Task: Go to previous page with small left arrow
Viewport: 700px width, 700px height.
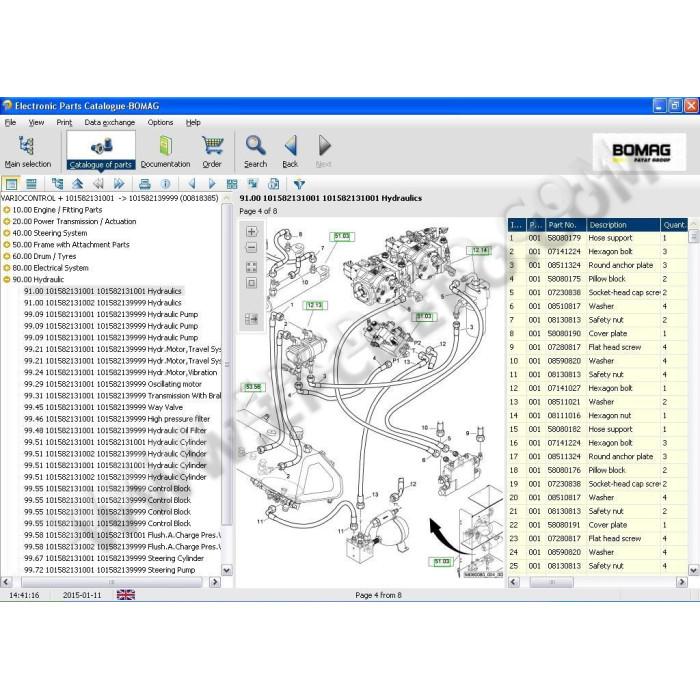Action: coord(192,184)
